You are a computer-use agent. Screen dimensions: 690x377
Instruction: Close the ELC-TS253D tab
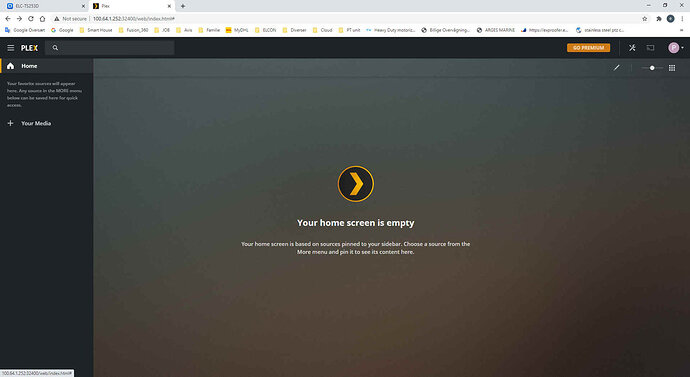83,6
